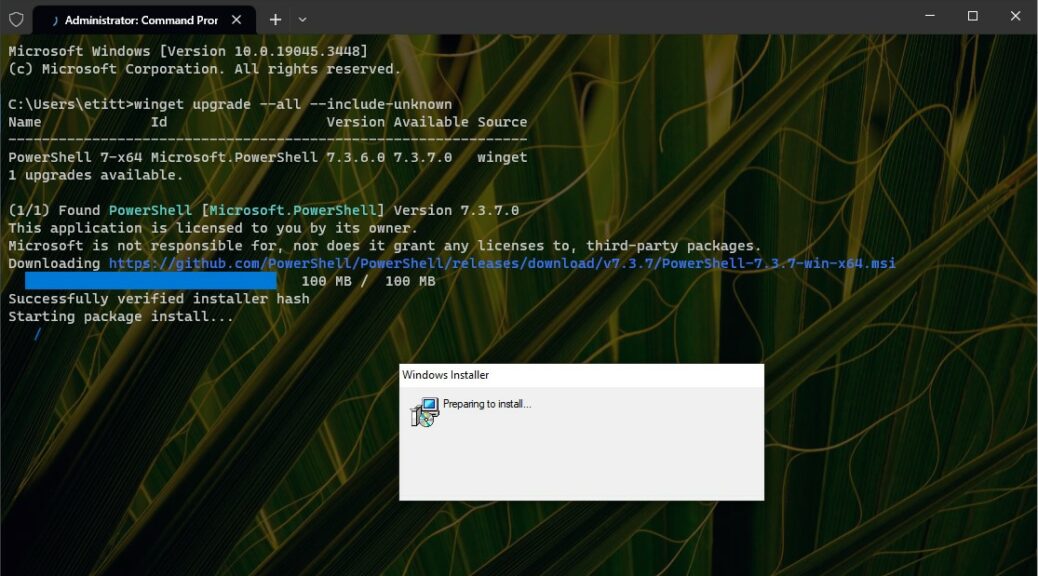Click the 'winget upgrade --all --include-unknown' command

(x=293, y=105)
